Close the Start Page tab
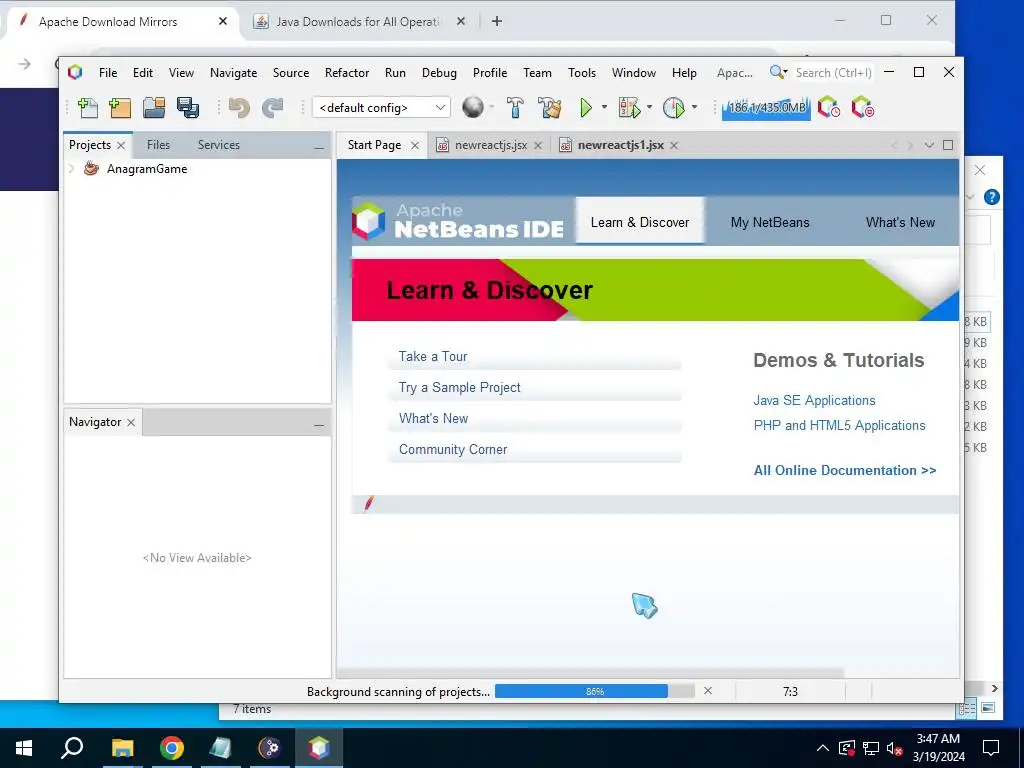The width and height of the screenshot is (1024, 768). coord(415,146)
